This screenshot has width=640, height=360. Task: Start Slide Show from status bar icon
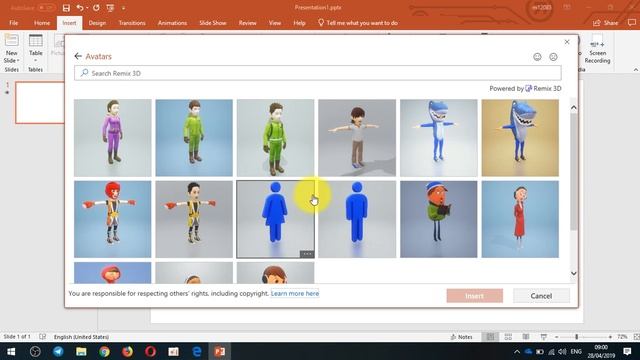click(543, 337)
